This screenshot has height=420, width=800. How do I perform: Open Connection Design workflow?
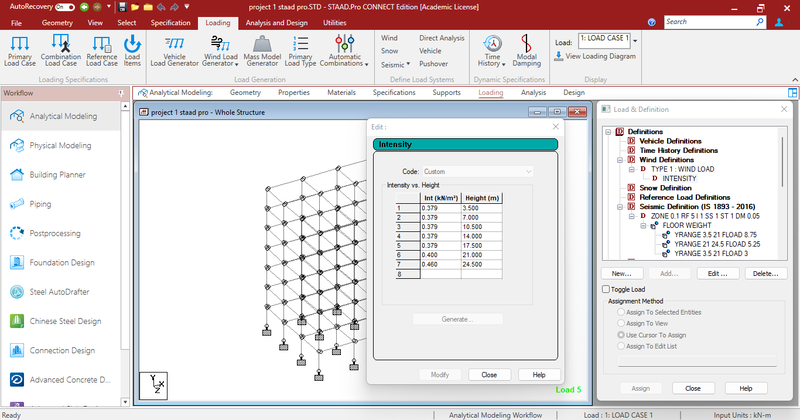tap(60, 351)
